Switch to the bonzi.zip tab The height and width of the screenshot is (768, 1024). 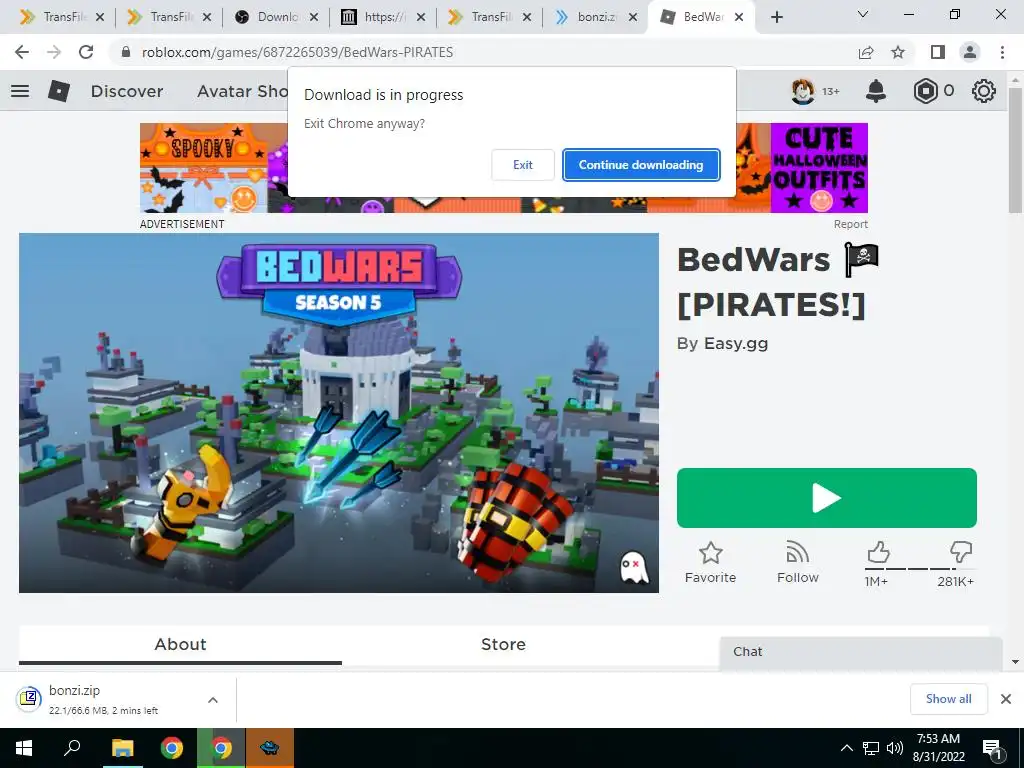[596, 17]
